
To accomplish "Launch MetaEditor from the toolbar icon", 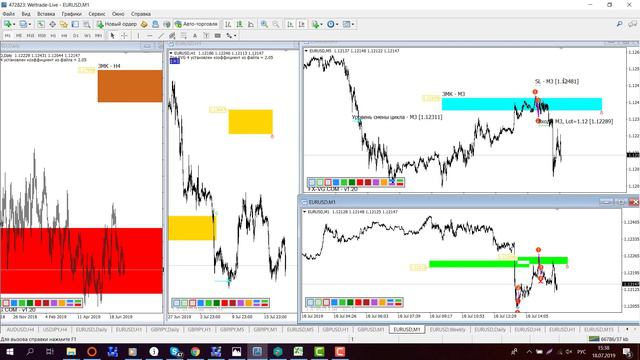I will pyautogui.click(x=144, y=24).
